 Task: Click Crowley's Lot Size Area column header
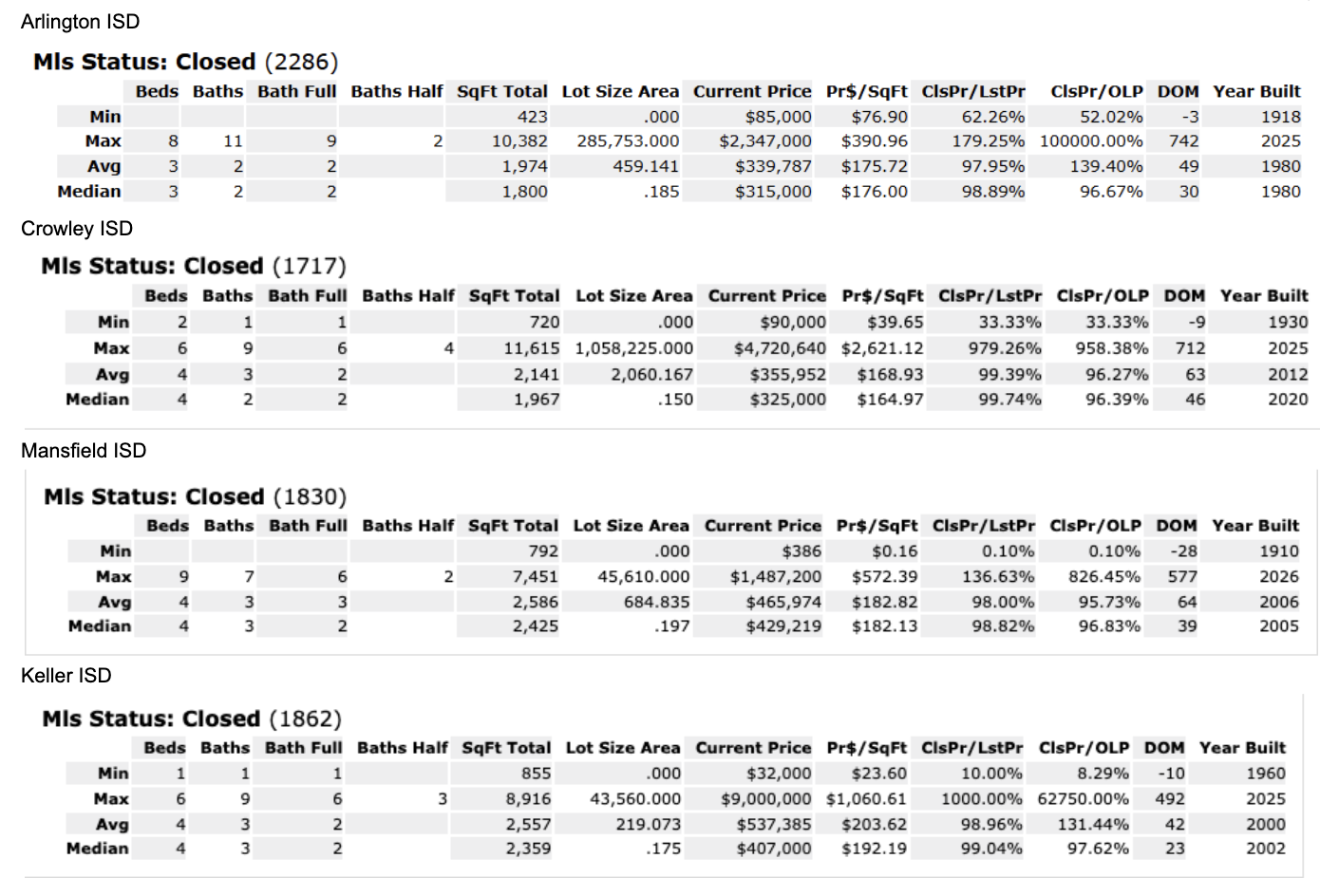pos(633,296)
